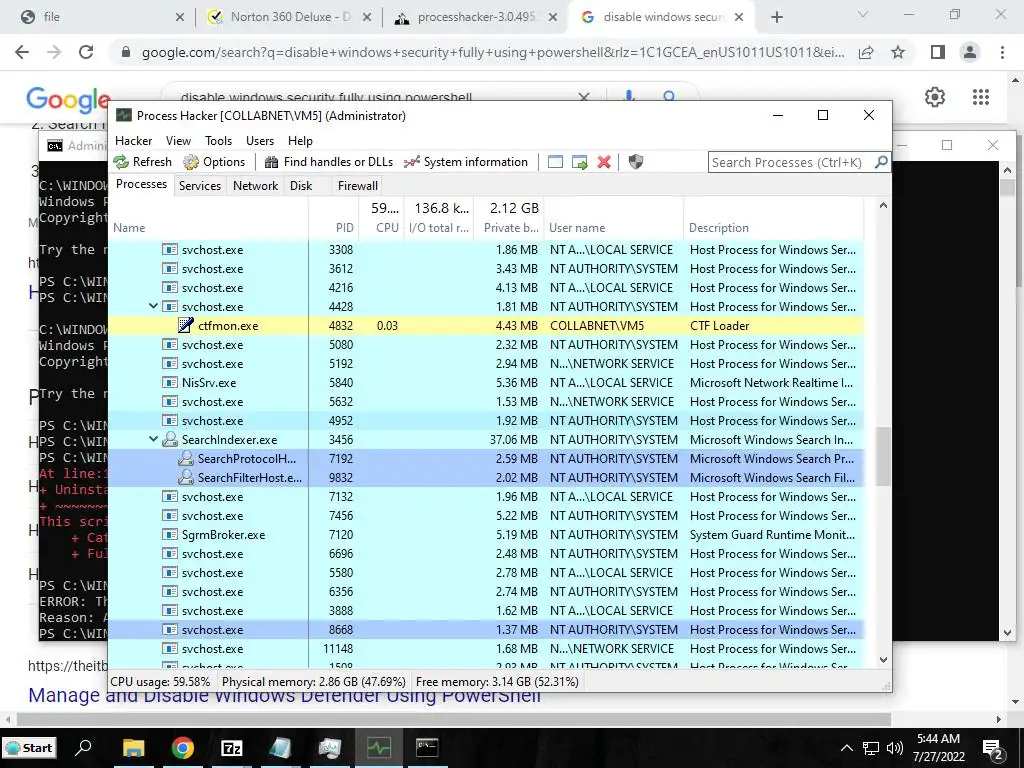Open the Chrome side panel icon
Viewport: 1024px width, 768px height.
pos(938,52)
